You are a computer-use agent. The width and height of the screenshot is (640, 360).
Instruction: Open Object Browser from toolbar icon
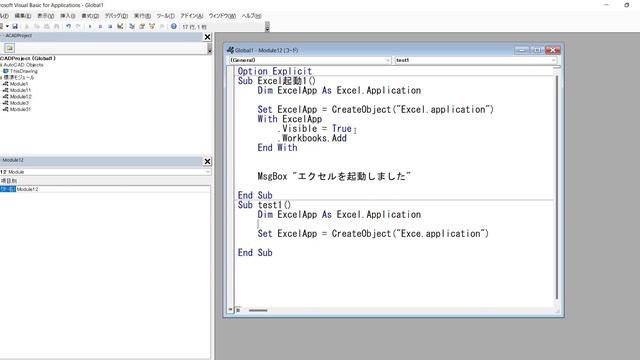tap(152, 26)
